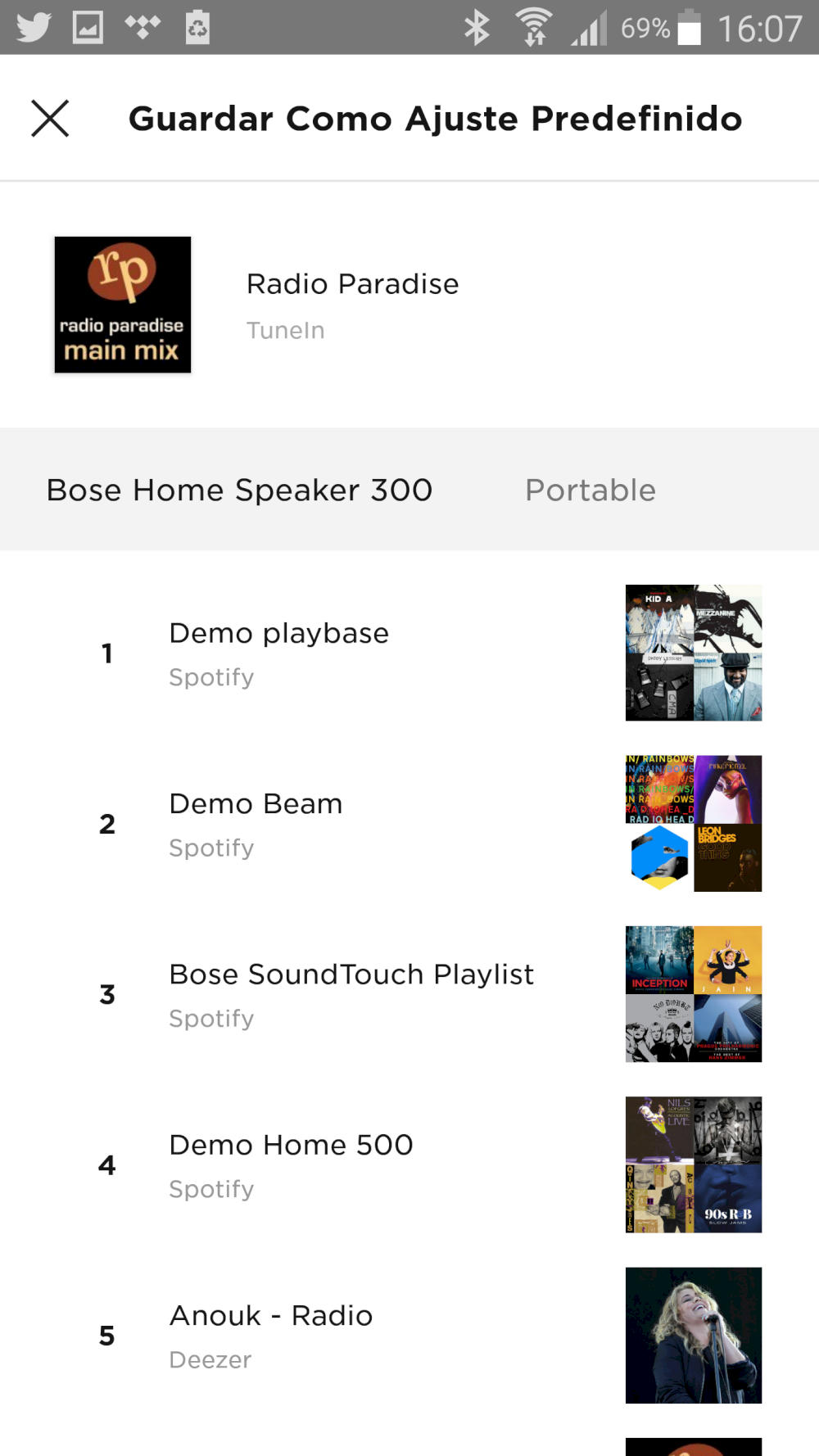Screen dimensions: 819x1456
Task: Tap the Twitter notification icon
Action: tap(34, 28)
